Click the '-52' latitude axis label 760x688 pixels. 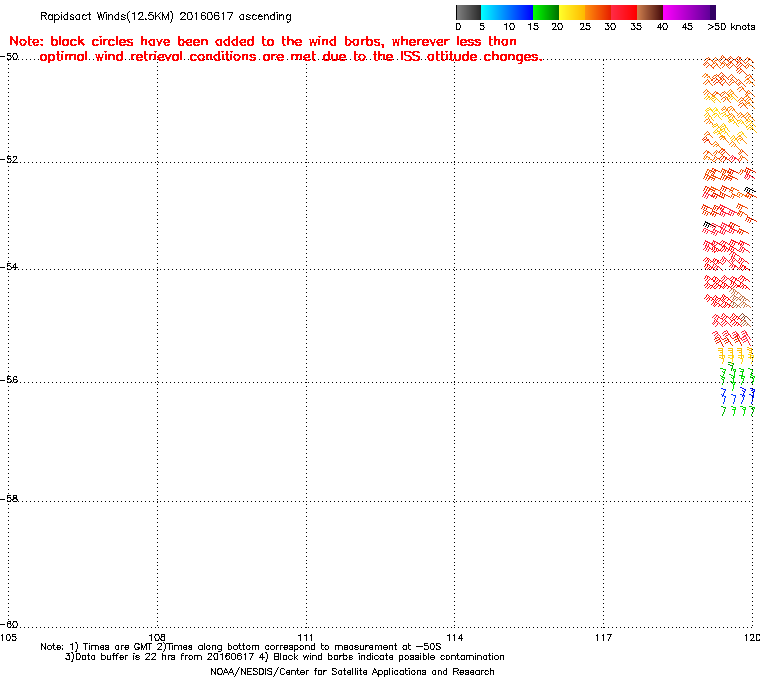coord(9,160)
